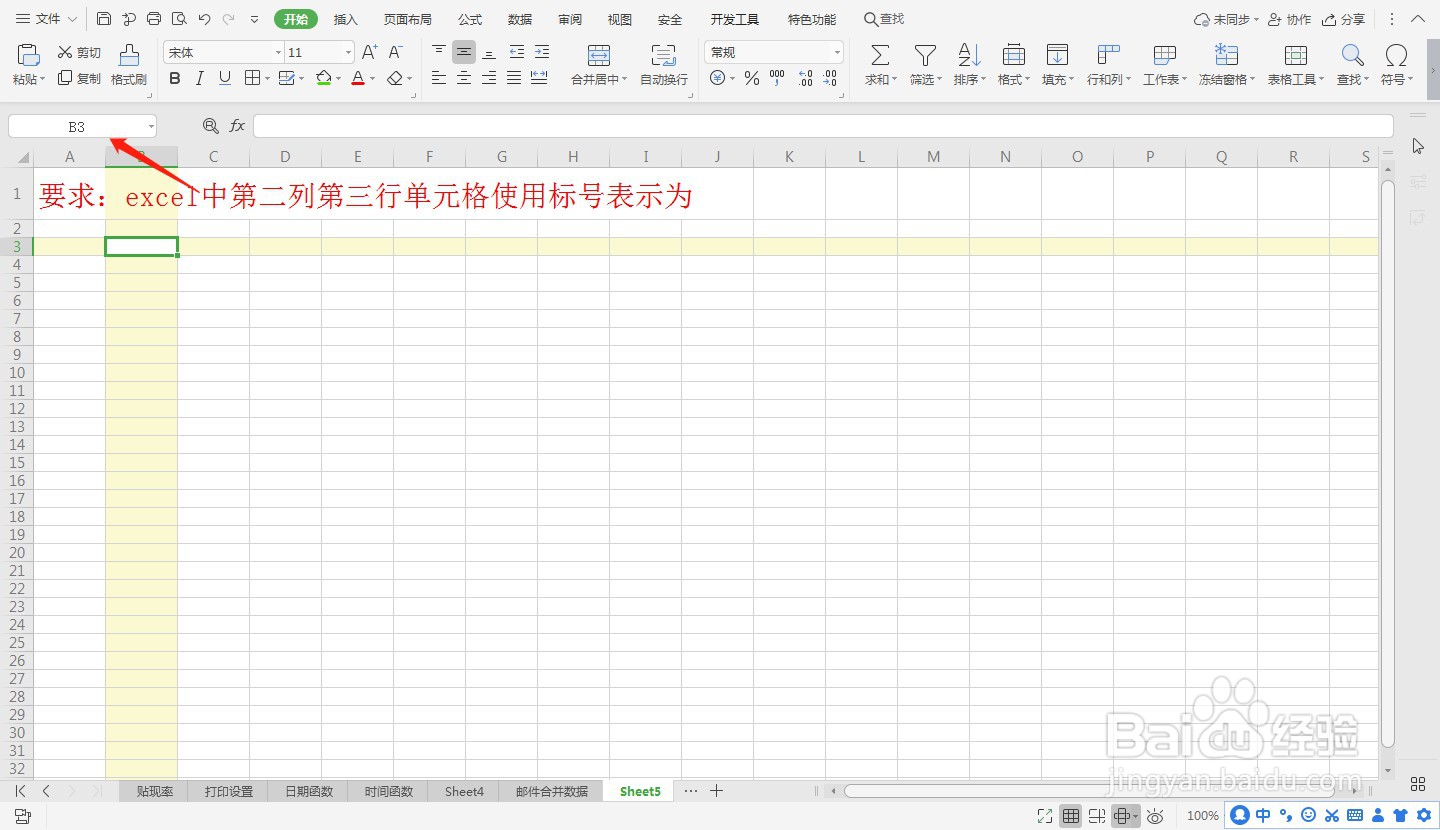1440x830 pixels.
Task: Open the font name dropdown
Action: pos(277,51)
